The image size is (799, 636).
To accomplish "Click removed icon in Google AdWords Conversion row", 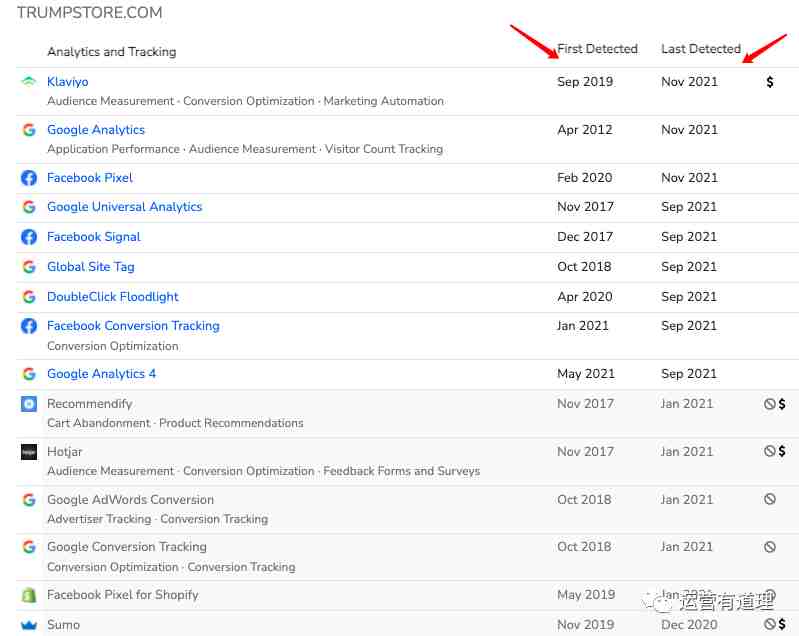I will click(769, 499).
